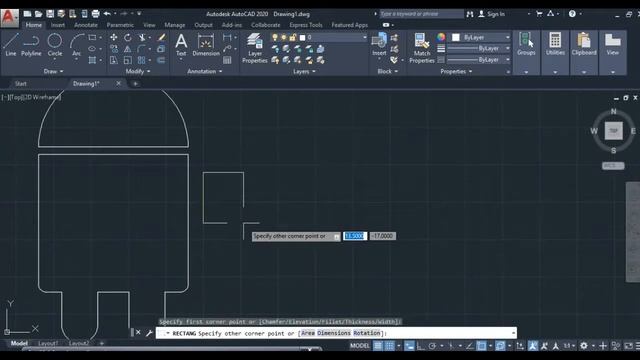Open the Groups panel dropdown
The height and width of the screenshot is (360, 640).
526,72
